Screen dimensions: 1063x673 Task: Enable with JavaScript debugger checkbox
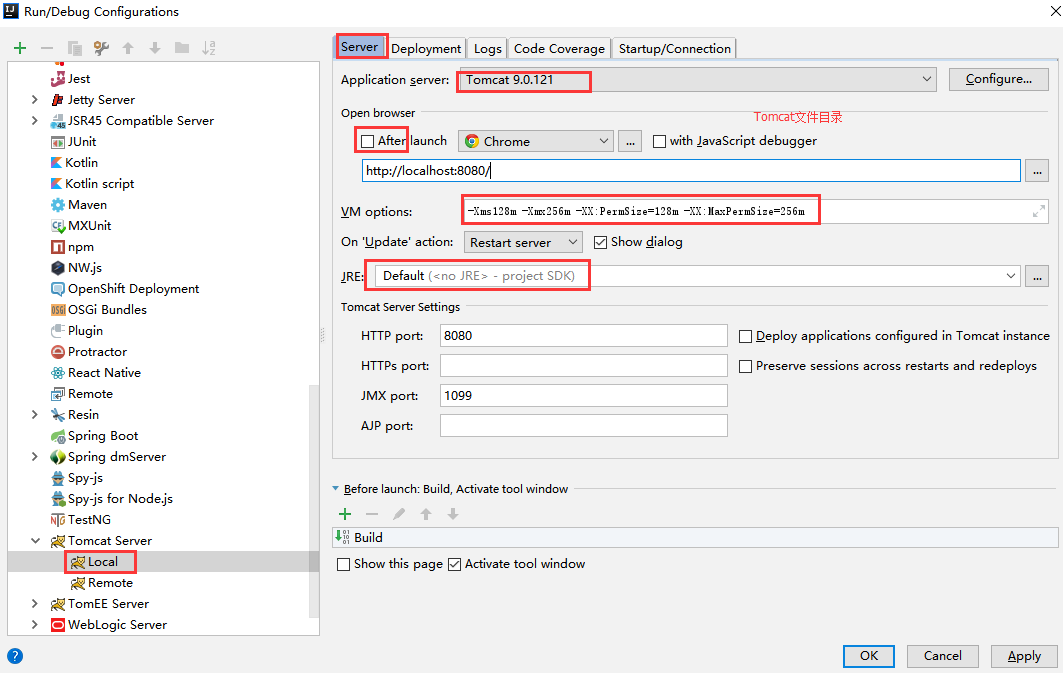(x=659, y=141)
